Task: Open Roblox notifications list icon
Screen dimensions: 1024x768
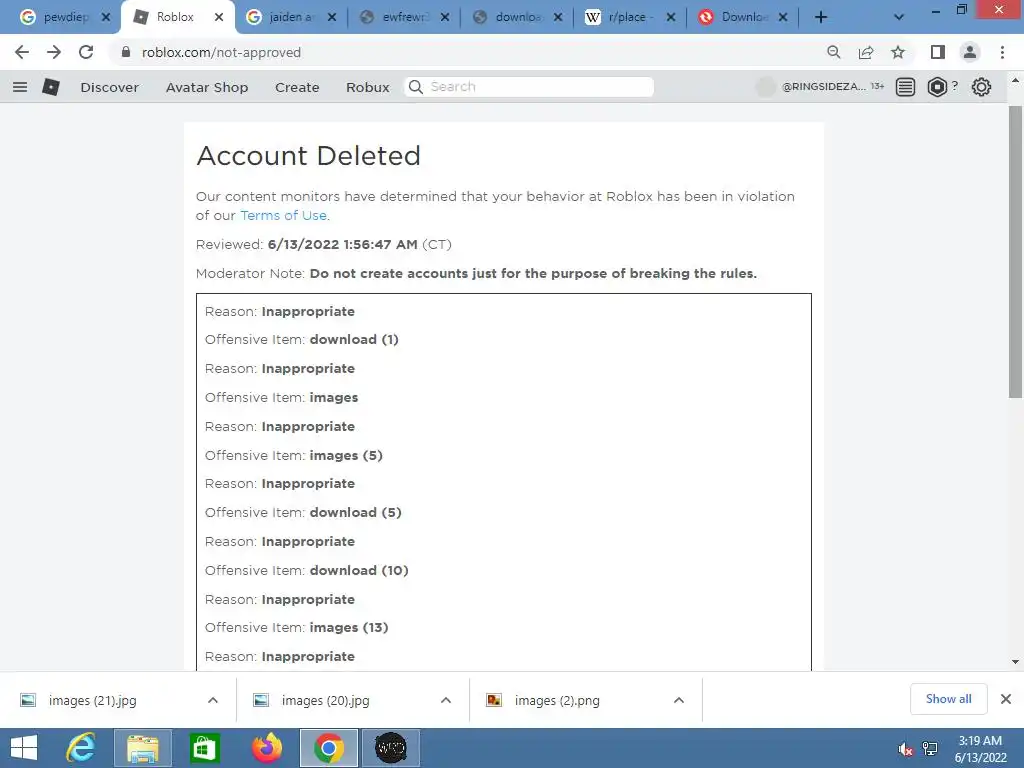Action: [905, 87]
